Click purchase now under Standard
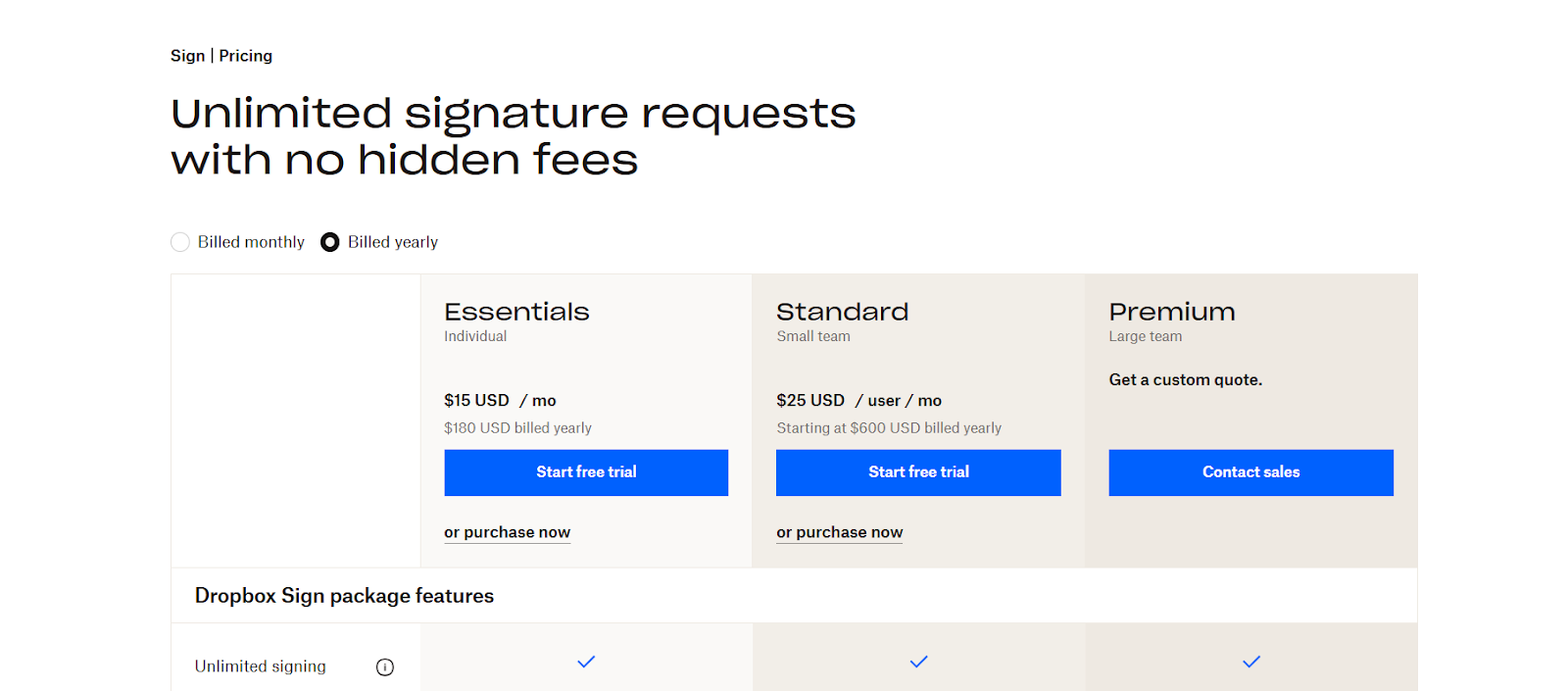The image size is (1568, 691). [839, 531]
